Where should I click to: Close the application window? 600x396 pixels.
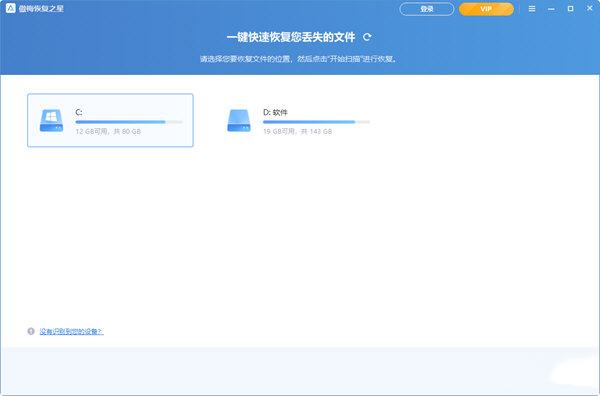pos(590,8)
